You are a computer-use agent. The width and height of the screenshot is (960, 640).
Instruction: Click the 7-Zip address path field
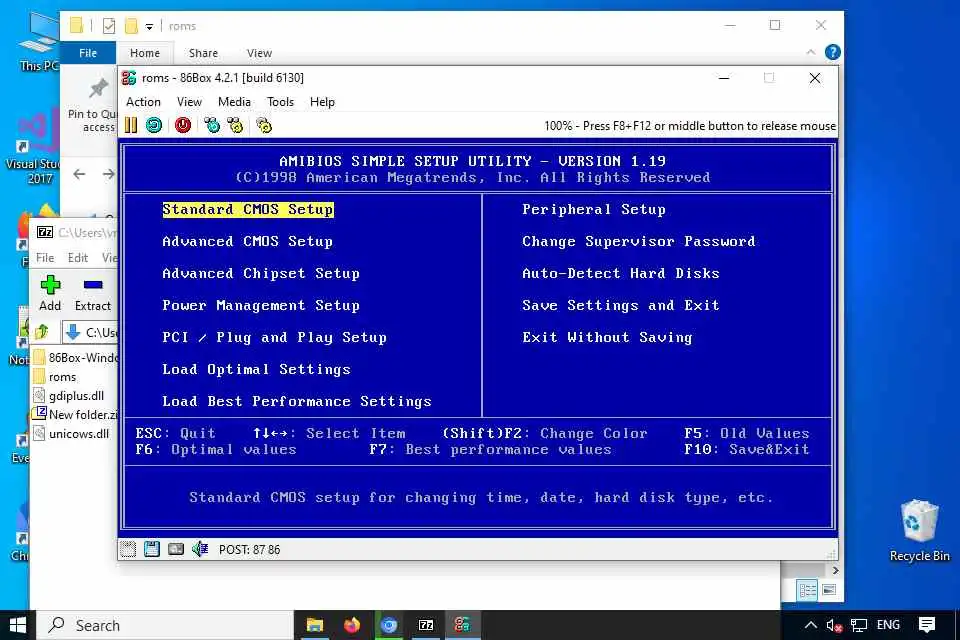(90, 333)
